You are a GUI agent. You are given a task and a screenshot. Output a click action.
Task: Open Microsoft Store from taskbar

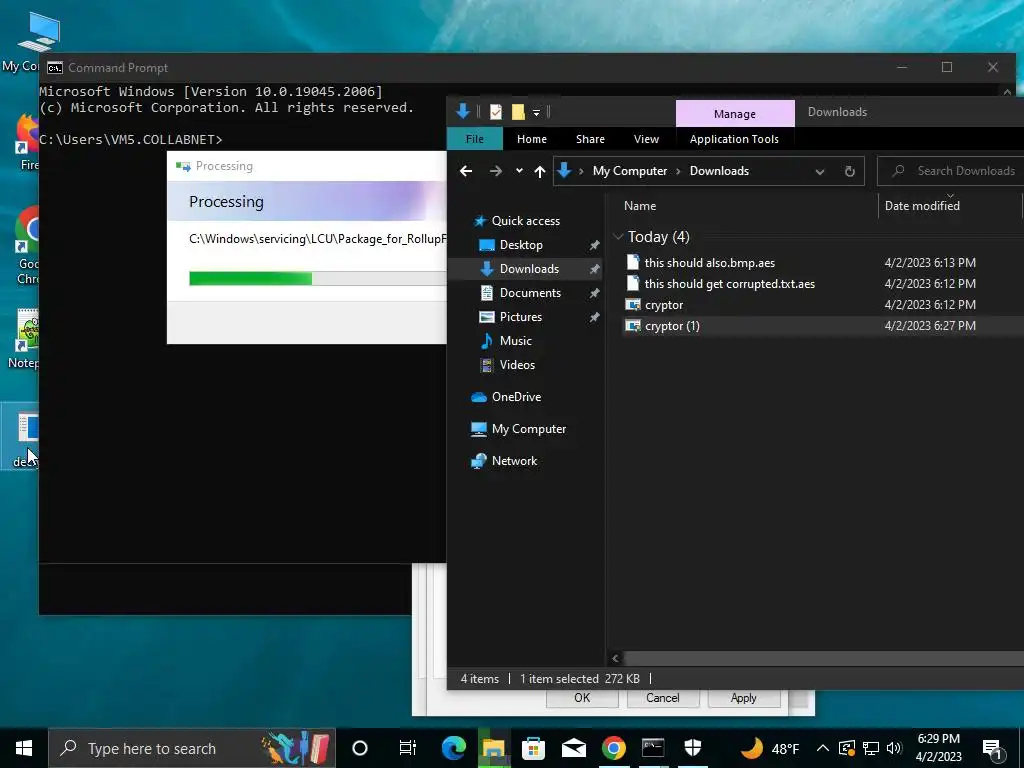click(x=534, y=748)
